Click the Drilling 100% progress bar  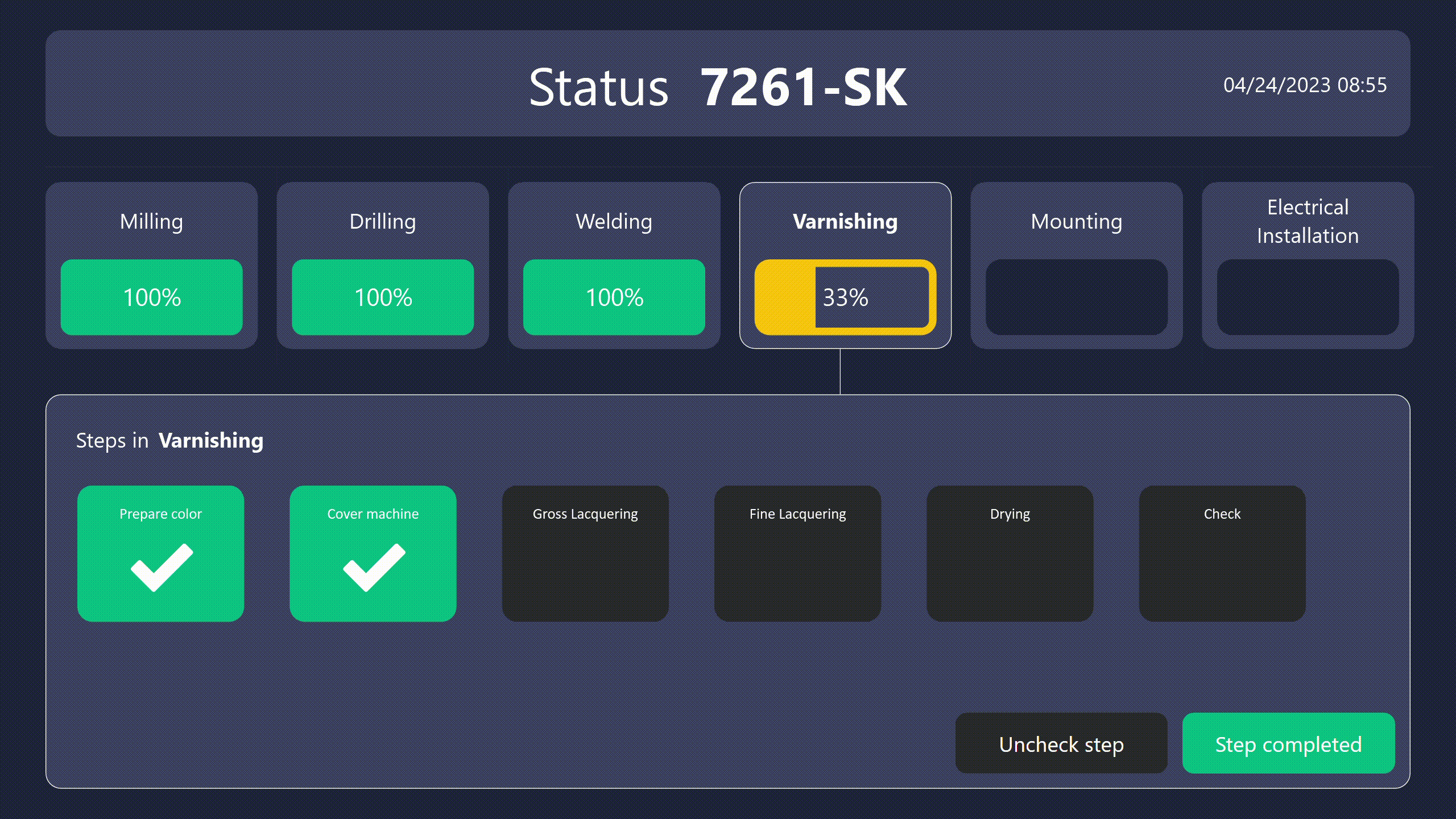coord(383,297)
